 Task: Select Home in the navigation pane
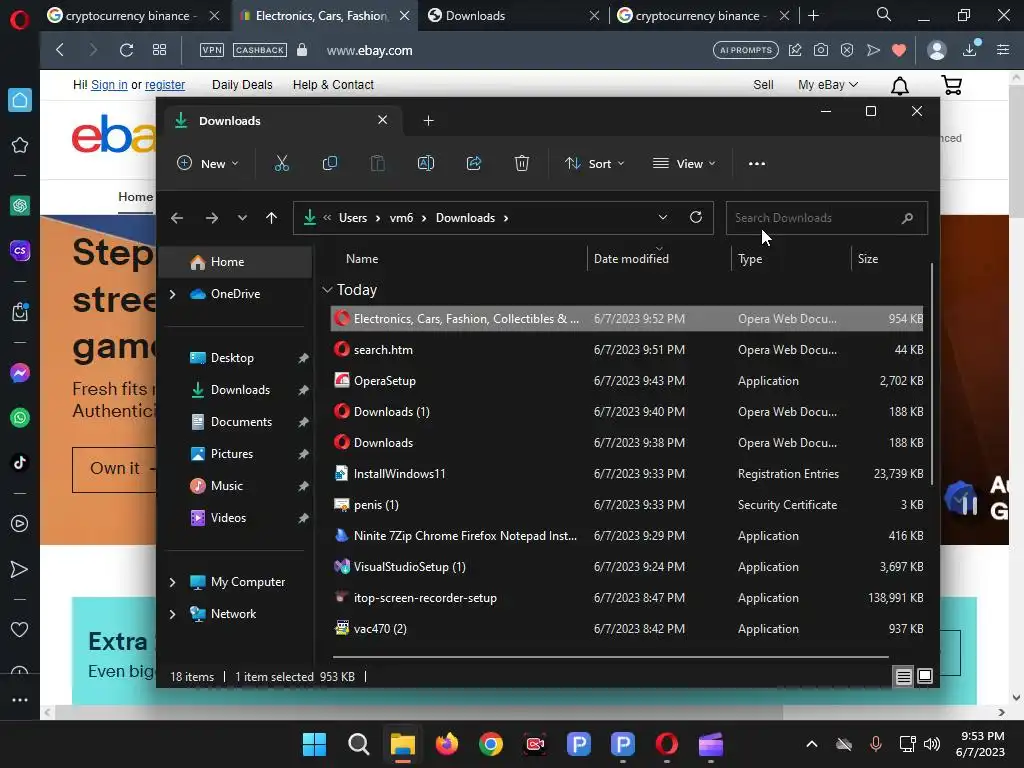(235, 262)
